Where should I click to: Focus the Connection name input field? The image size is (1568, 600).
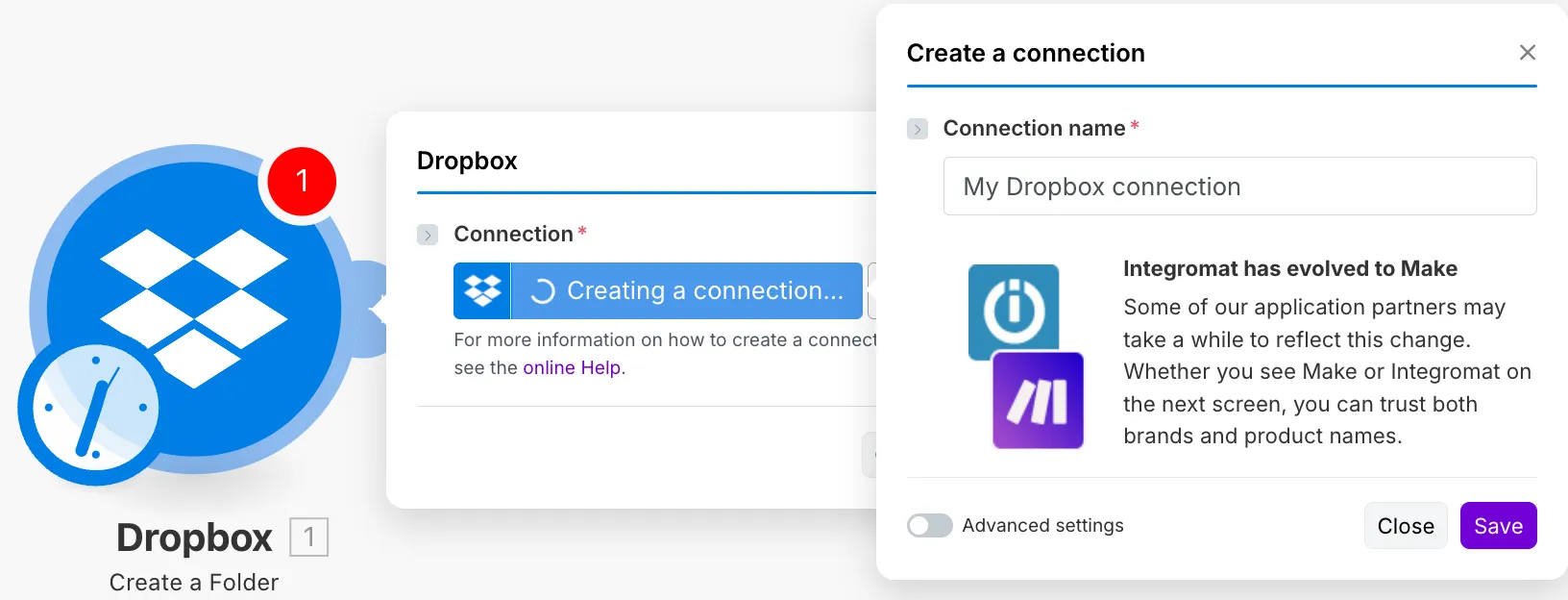[x=1239, y=187]
